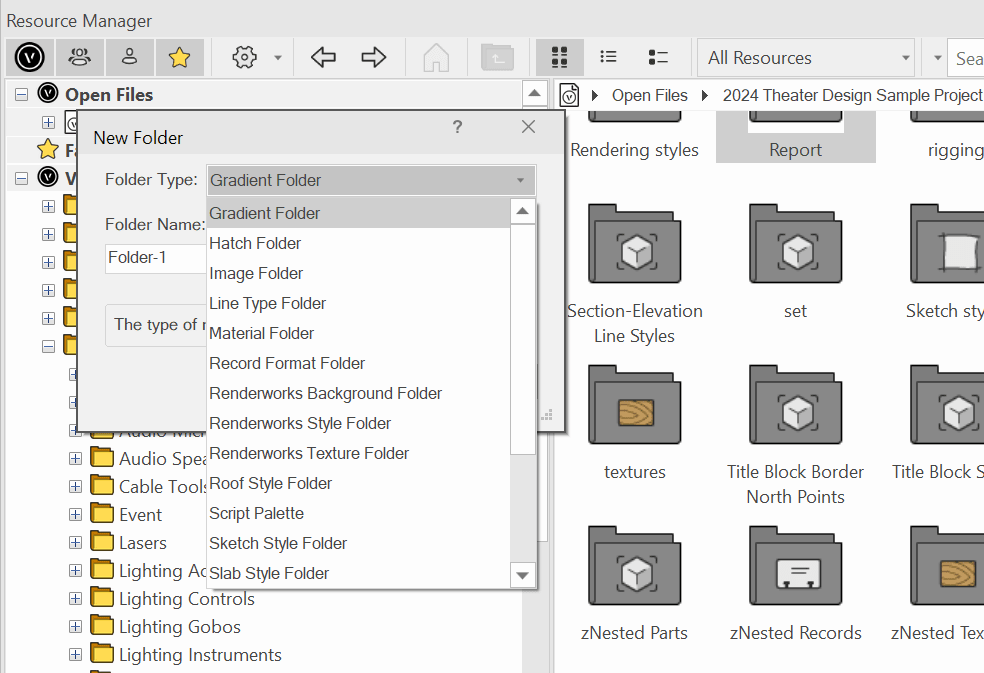Screen dimensions: 984x673
Task: Select Open Files in the tree
Action: [x=109, y=94]
